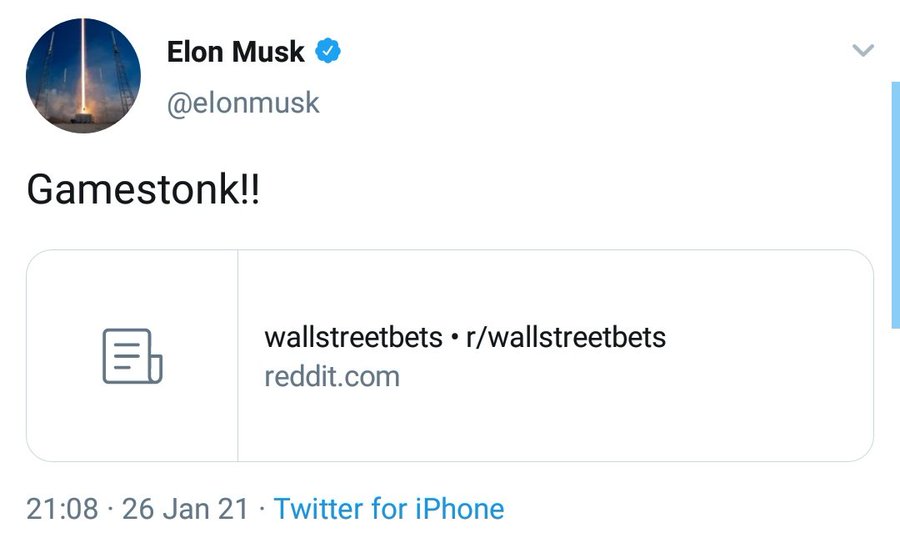
Task: Click the 26 Jan 21 date
Action: 184,509
